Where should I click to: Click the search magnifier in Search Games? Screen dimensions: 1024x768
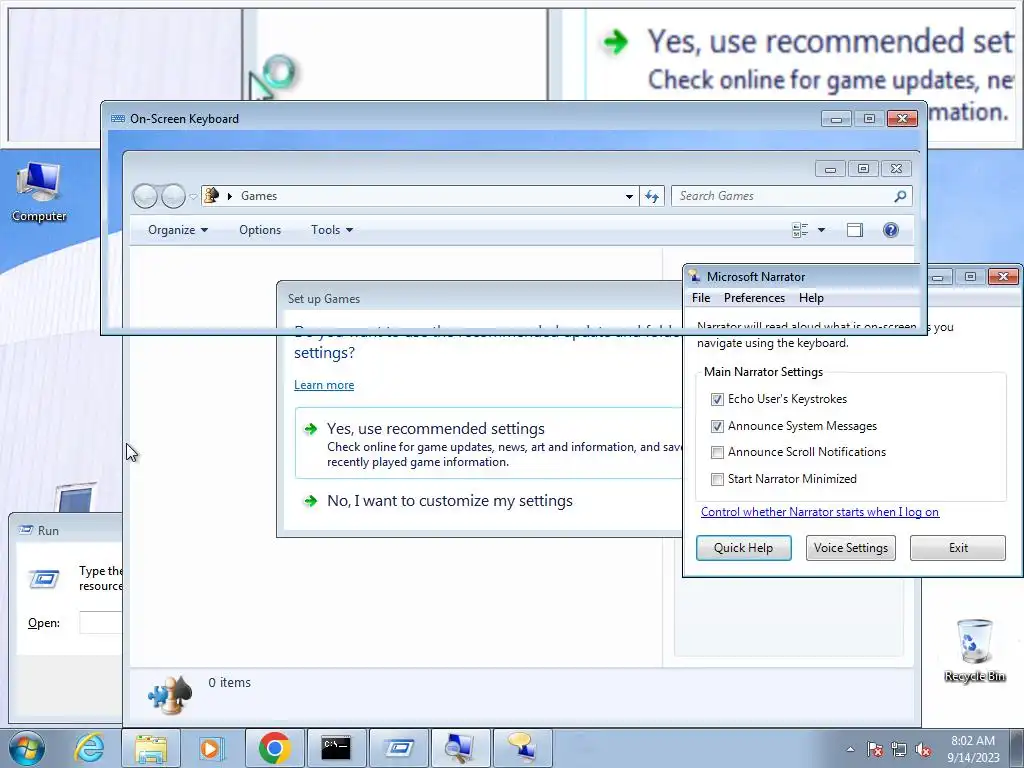click(x=900, y=196)
